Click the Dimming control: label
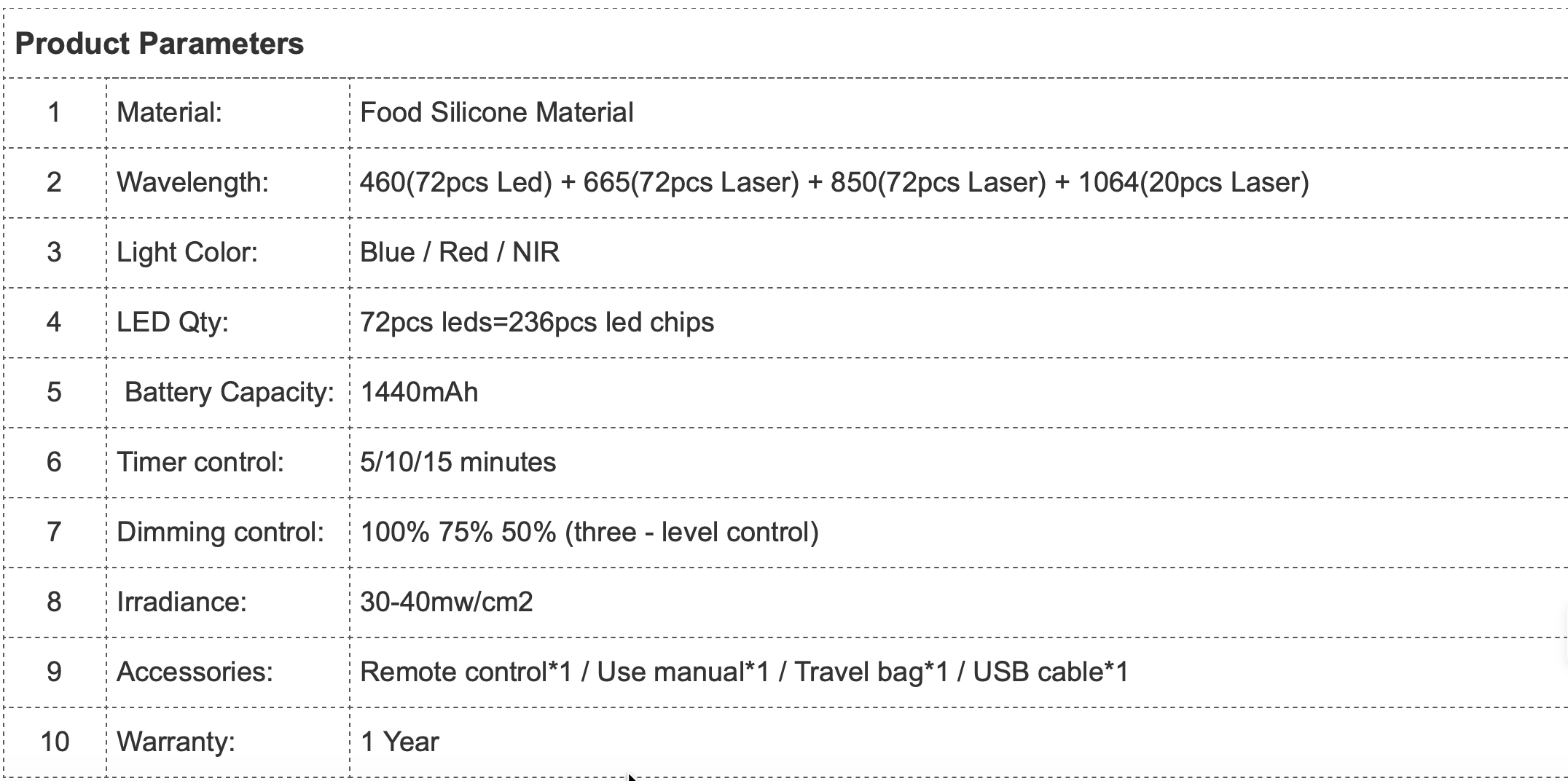The height and width of the screenshot is (781, 1568). 220,533
